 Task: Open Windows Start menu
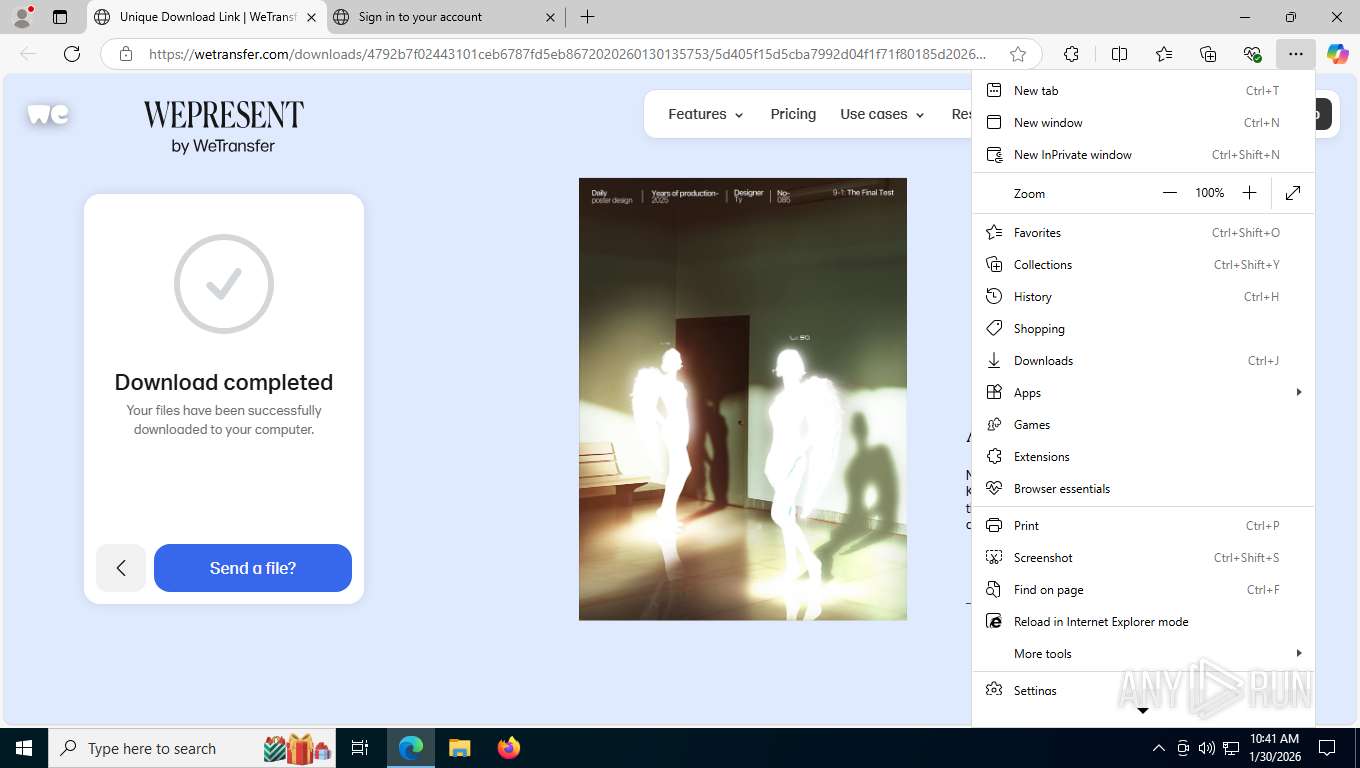click(23, 748)
